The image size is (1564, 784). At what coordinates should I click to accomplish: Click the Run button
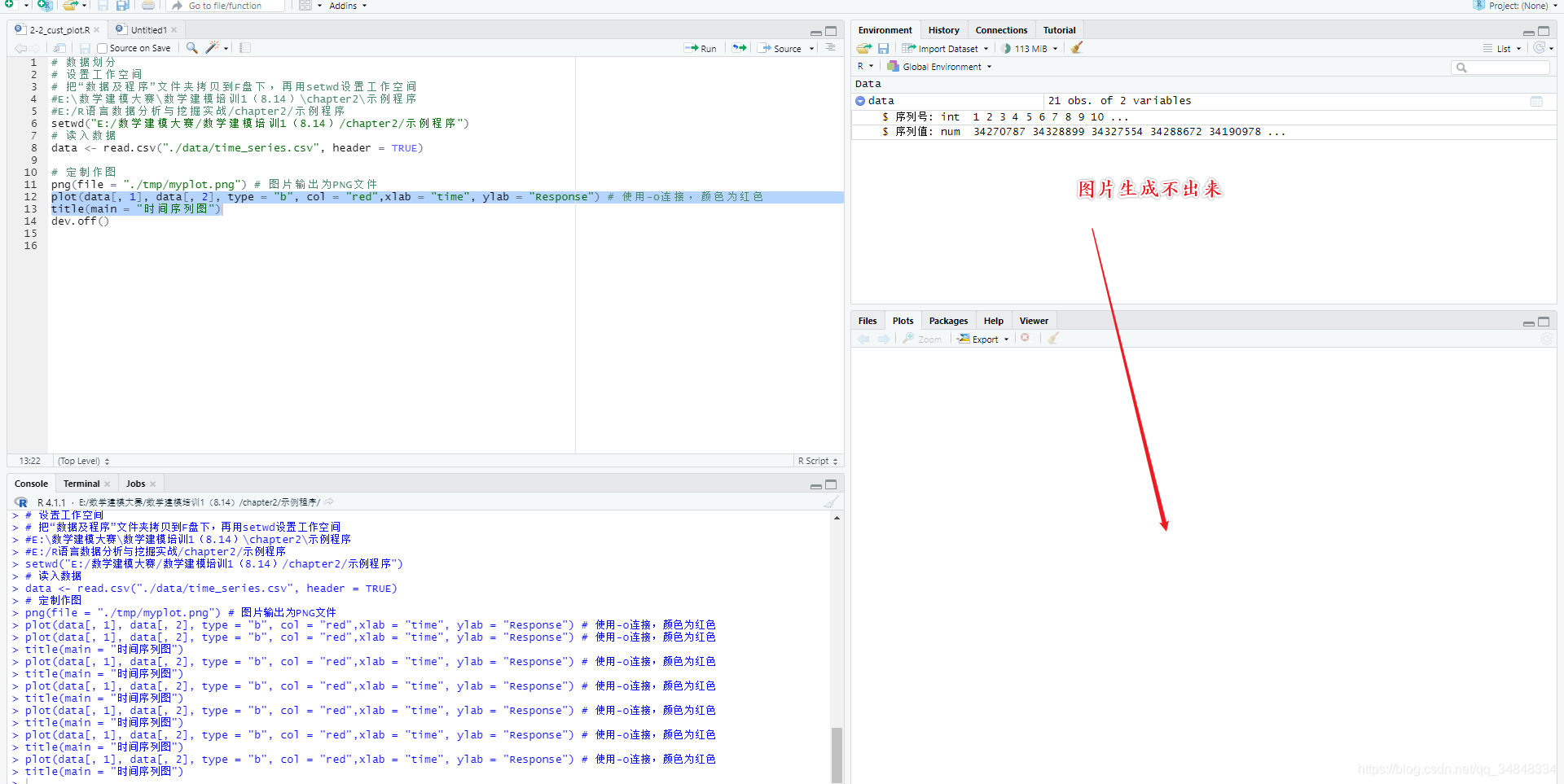click(x=701, y=49)
